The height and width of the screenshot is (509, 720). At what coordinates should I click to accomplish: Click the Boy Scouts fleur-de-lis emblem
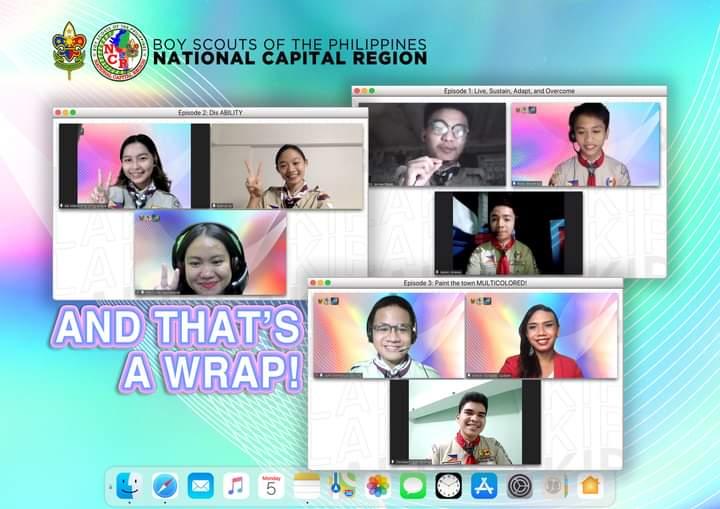(x=69, y=51)
